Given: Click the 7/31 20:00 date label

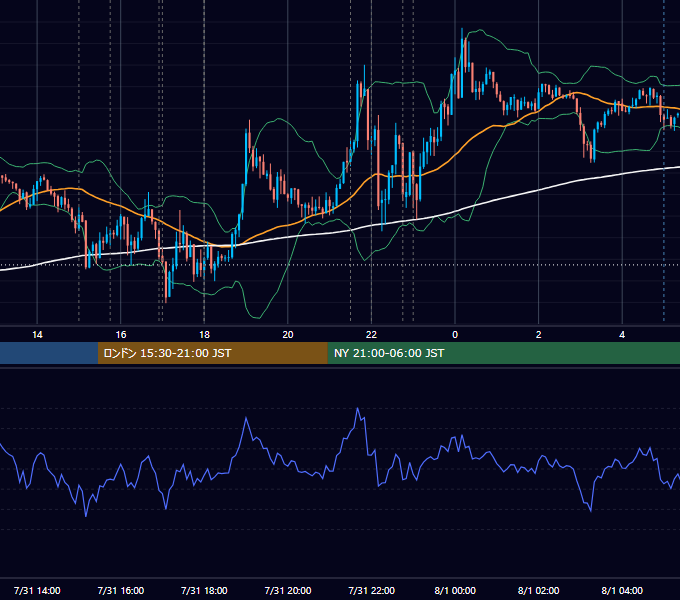Looking at the screenshot, I should 288,590.
